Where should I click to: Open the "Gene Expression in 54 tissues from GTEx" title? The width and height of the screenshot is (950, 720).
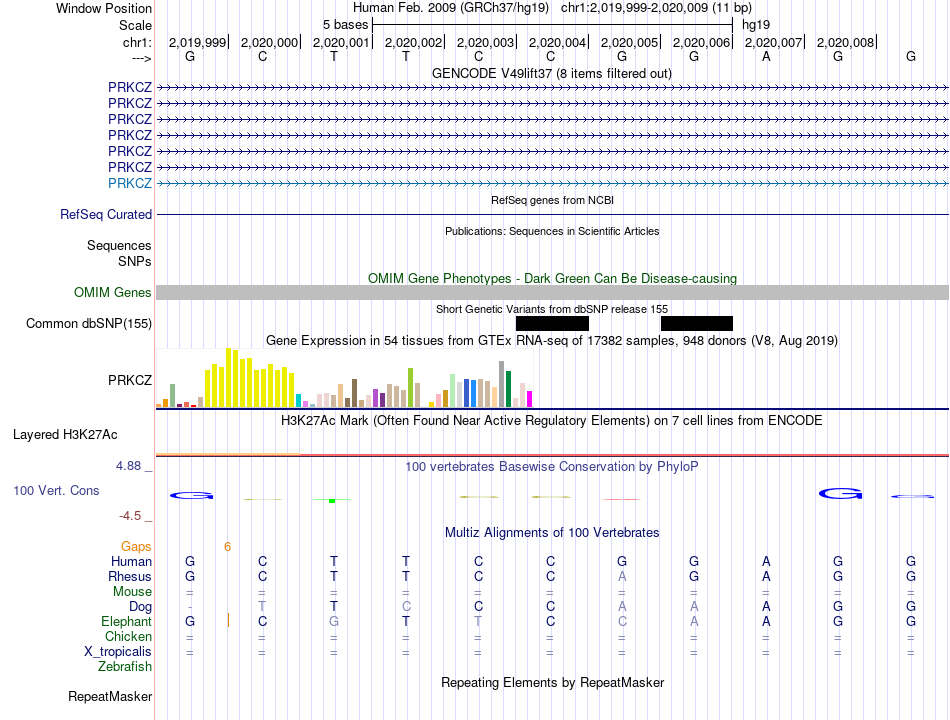coord(552,341)
